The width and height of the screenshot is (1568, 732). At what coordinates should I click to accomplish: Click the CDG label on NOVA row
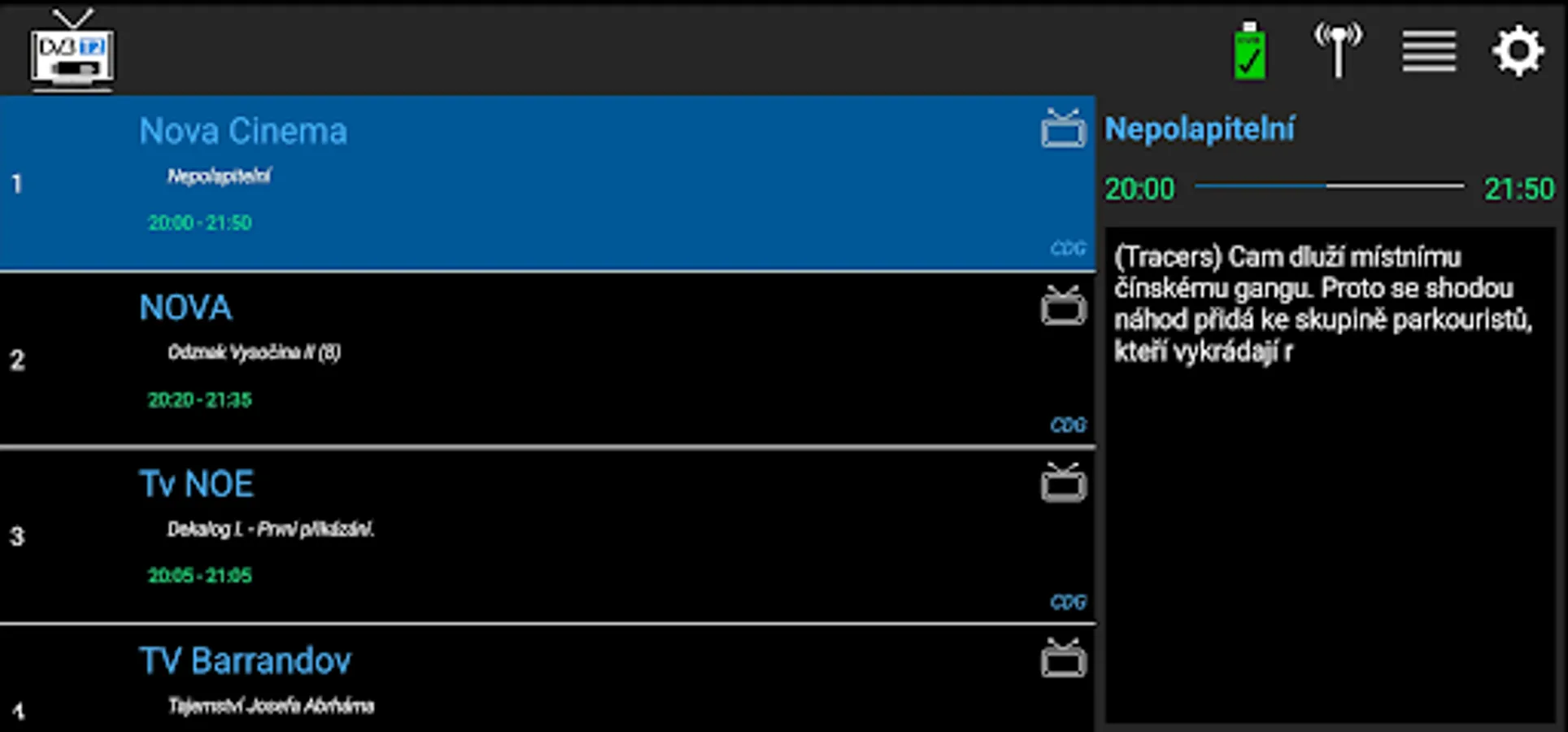[1068, 425]
